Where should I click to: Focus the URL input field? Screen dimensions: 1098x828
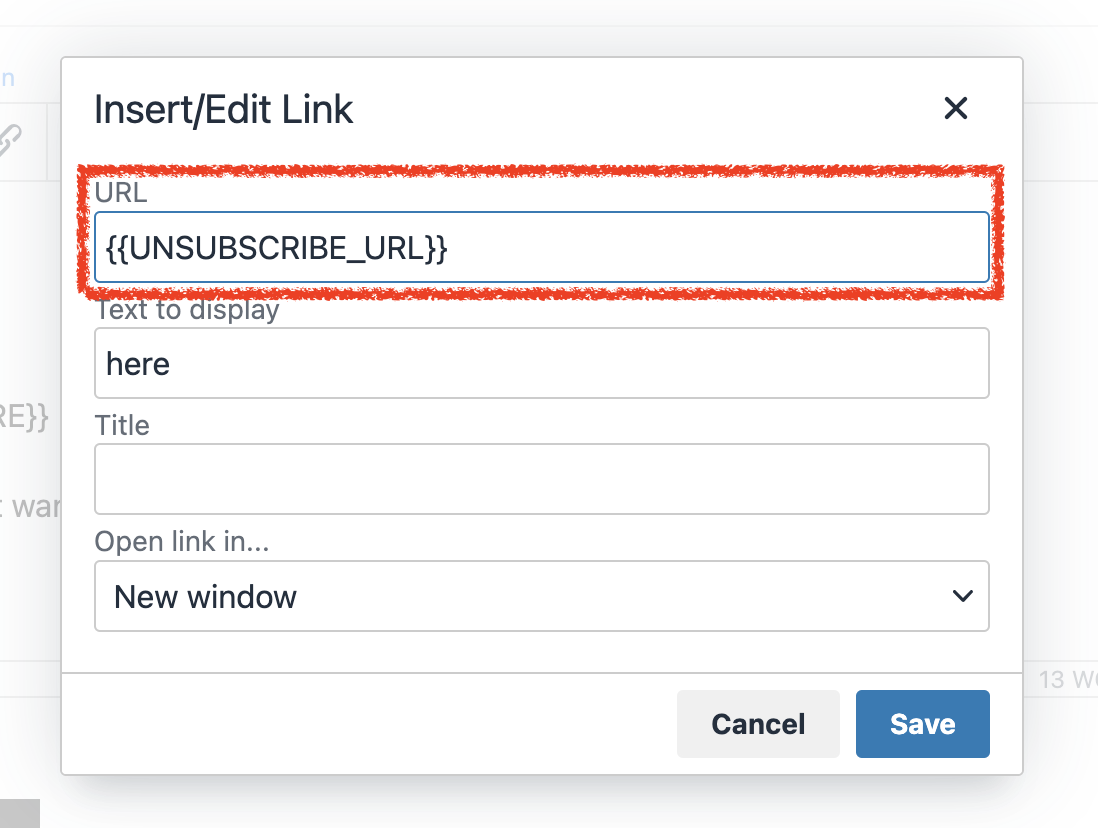click(541, 247)
